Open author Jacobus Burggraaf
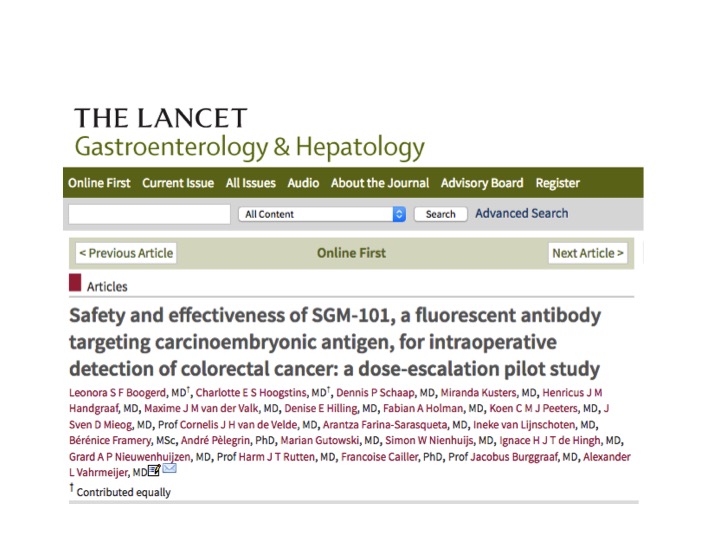 [x=514, y=457]
